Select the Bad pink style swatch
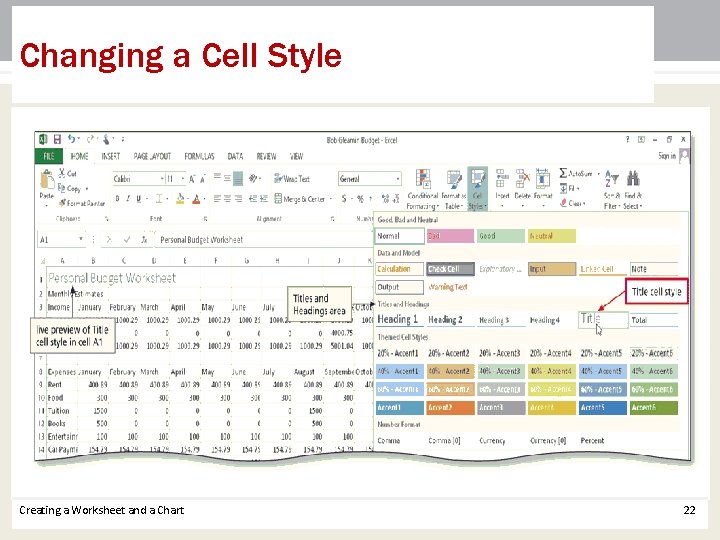 (450, 236)
